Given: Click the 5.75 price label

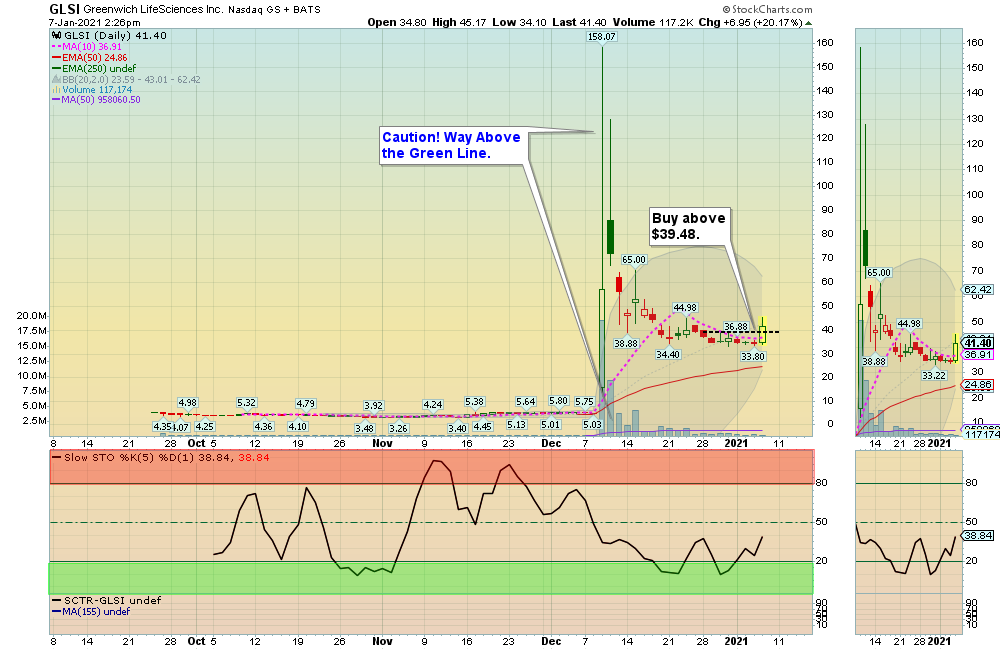Looking at the screenshot, I should [584, 401].
